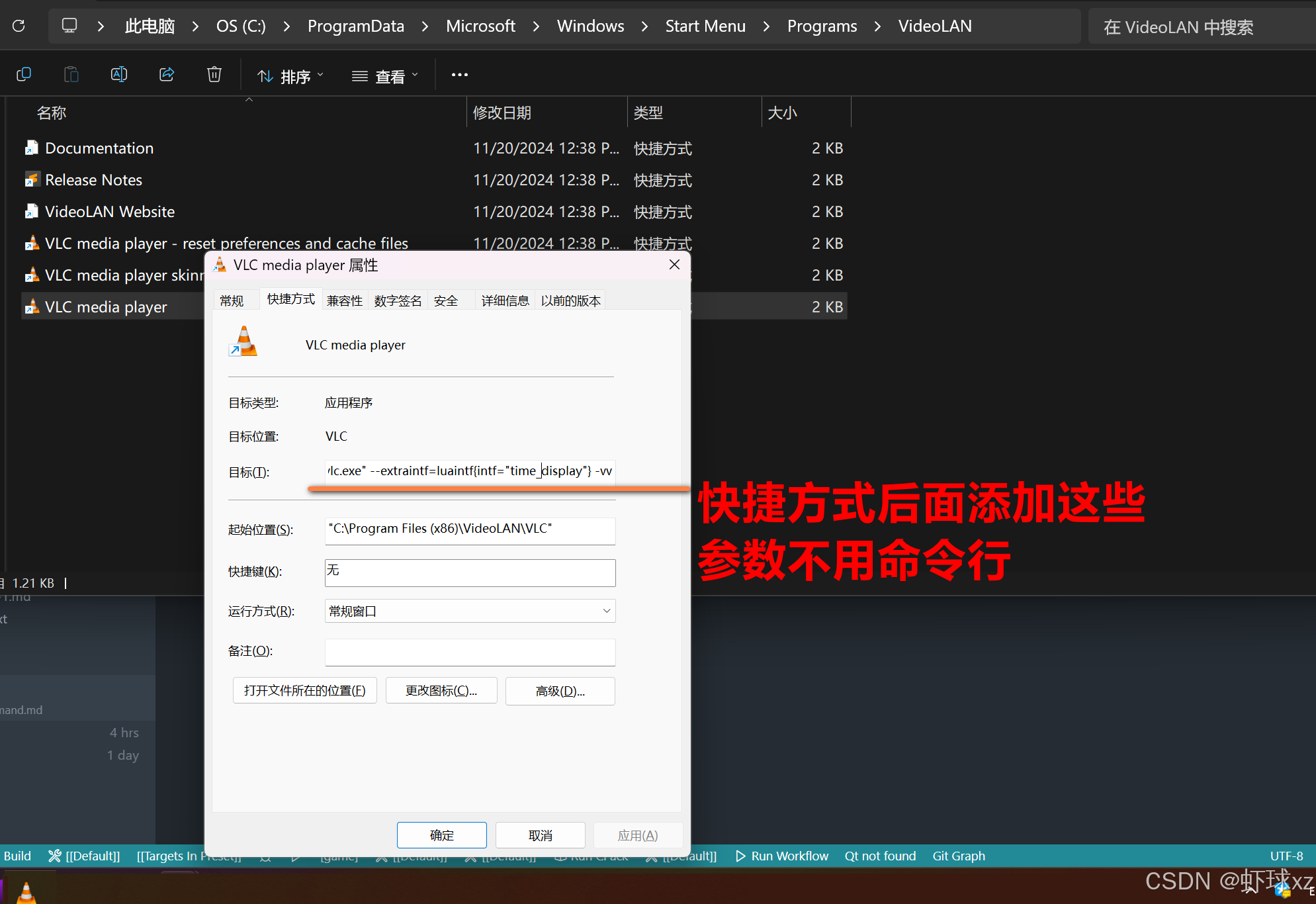
Task: Click the OS (C:) breadcrumb segment
Action: point(241,26)
